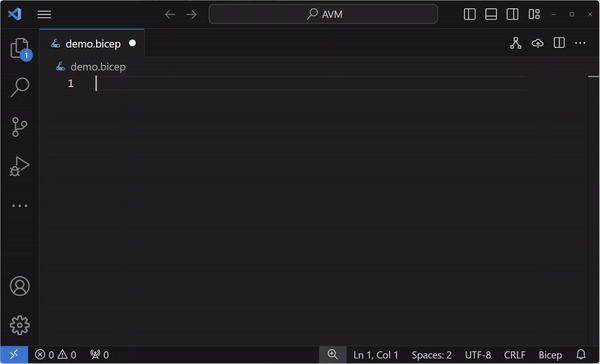600x364 pixels.
Task: Open More Actions ellipsis in editor toolbar
Action: click(x=580, y=43)
